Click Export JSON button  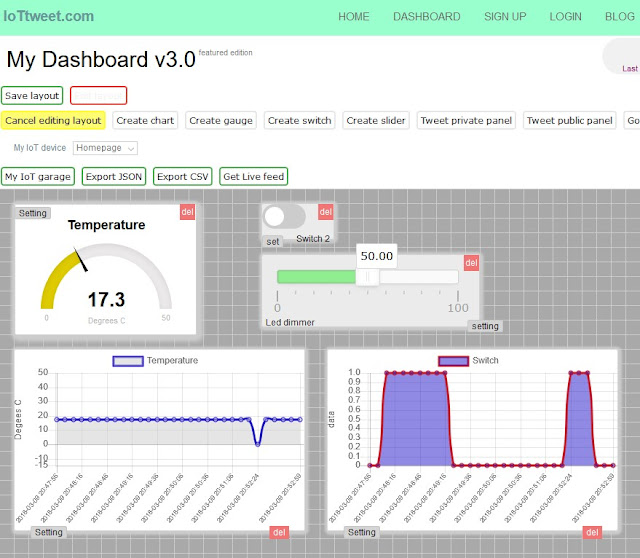tap(114, 176)
